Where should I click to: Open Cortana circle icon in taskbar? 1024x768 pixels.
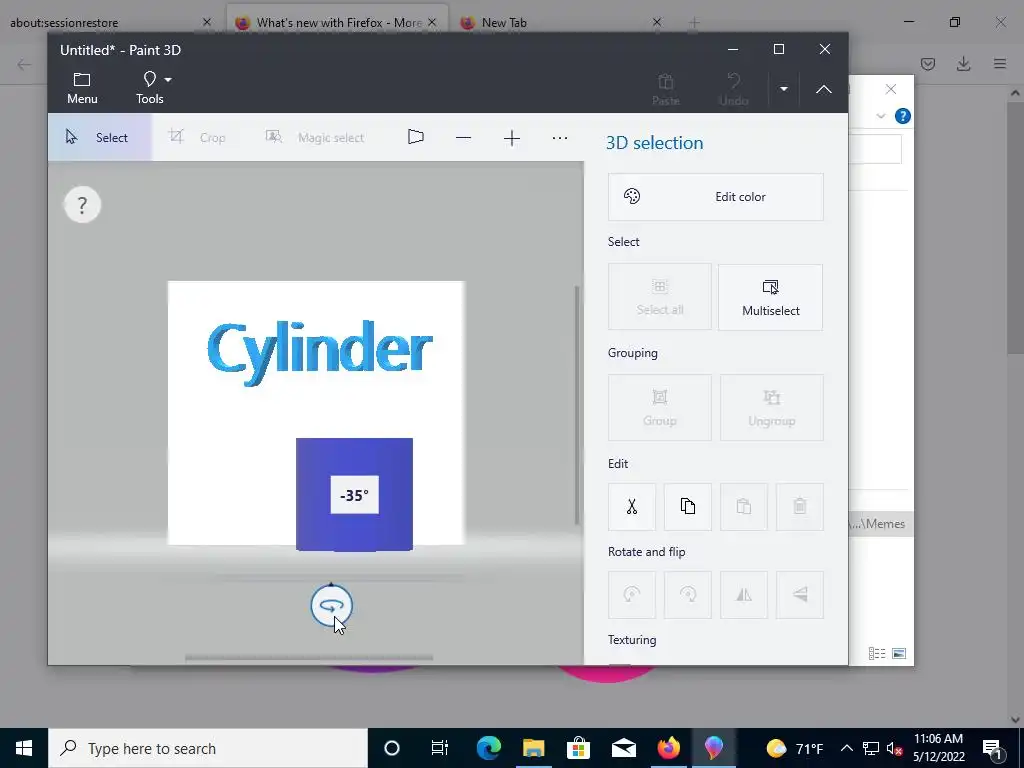click(x=392, y=748)
